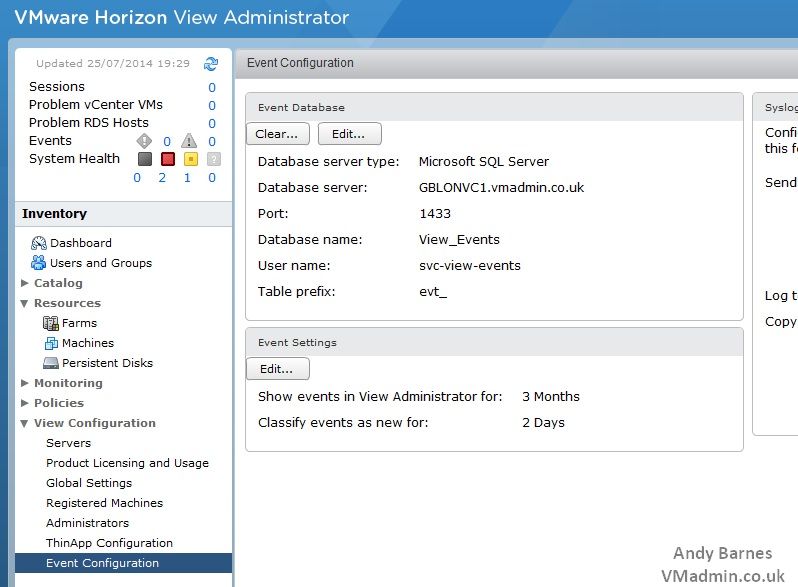Click the Events error count zero
Screen dimensions: 798x587
[x=167, y=142]
